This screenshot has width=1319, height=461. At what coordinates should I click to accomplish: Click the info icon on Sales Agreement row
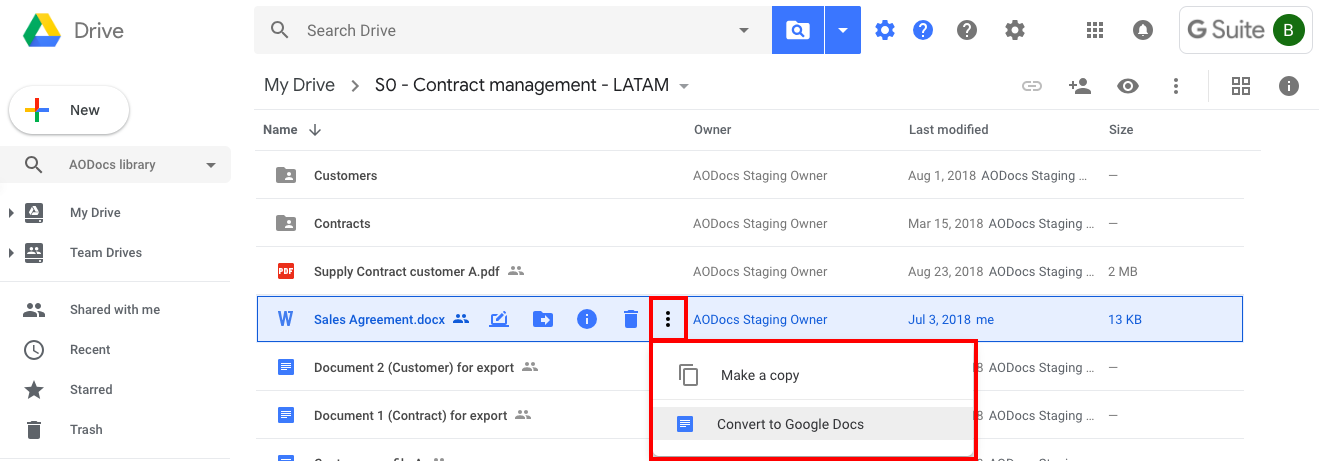click(587, 319)
